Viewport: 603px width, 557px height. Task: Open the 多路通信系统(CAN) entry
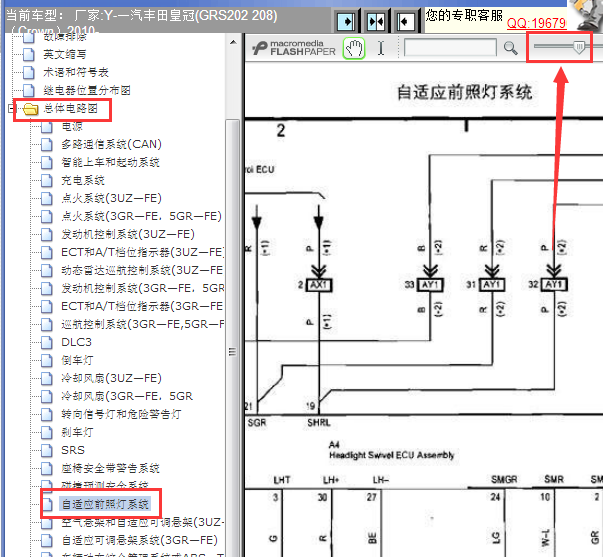110,145
